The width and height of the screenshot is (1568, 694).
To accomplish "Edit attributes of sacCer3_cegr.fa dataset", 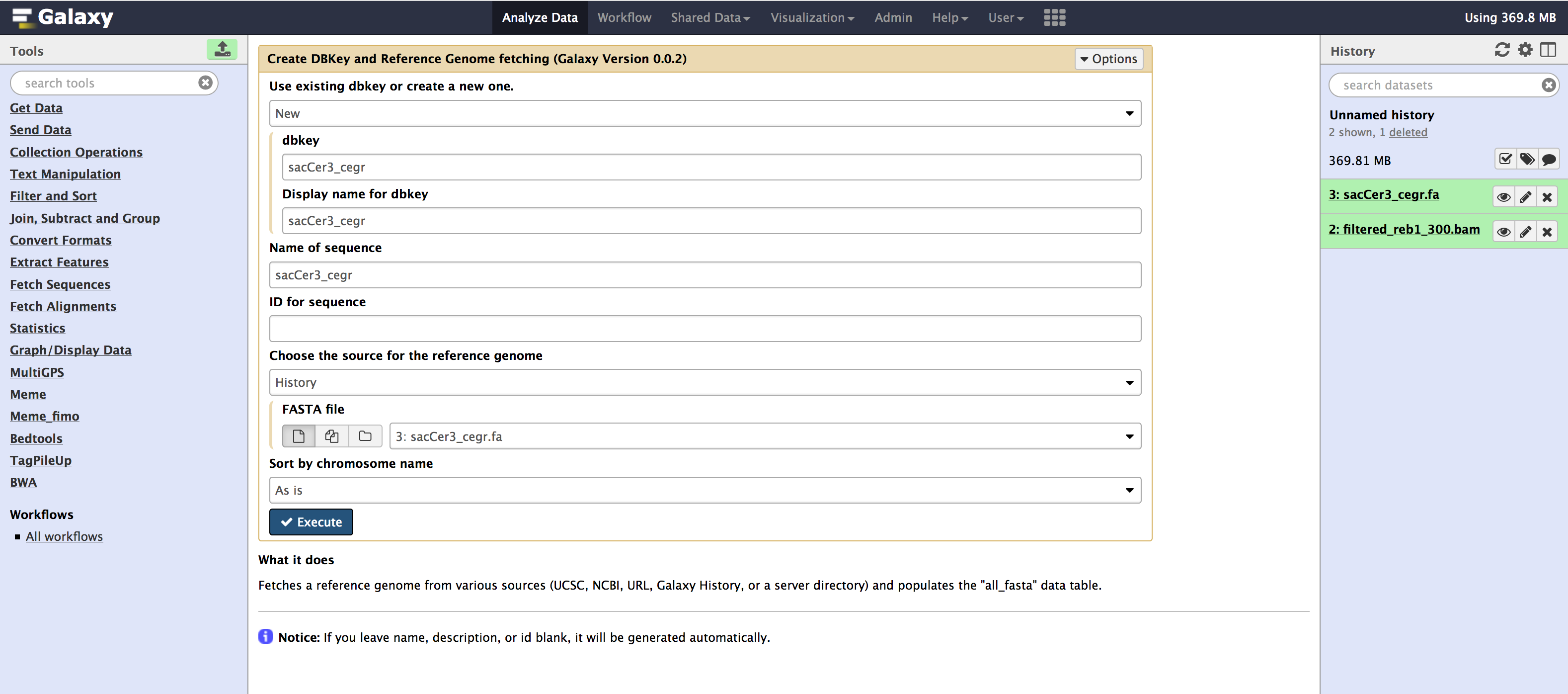I will coord(1525,197).
